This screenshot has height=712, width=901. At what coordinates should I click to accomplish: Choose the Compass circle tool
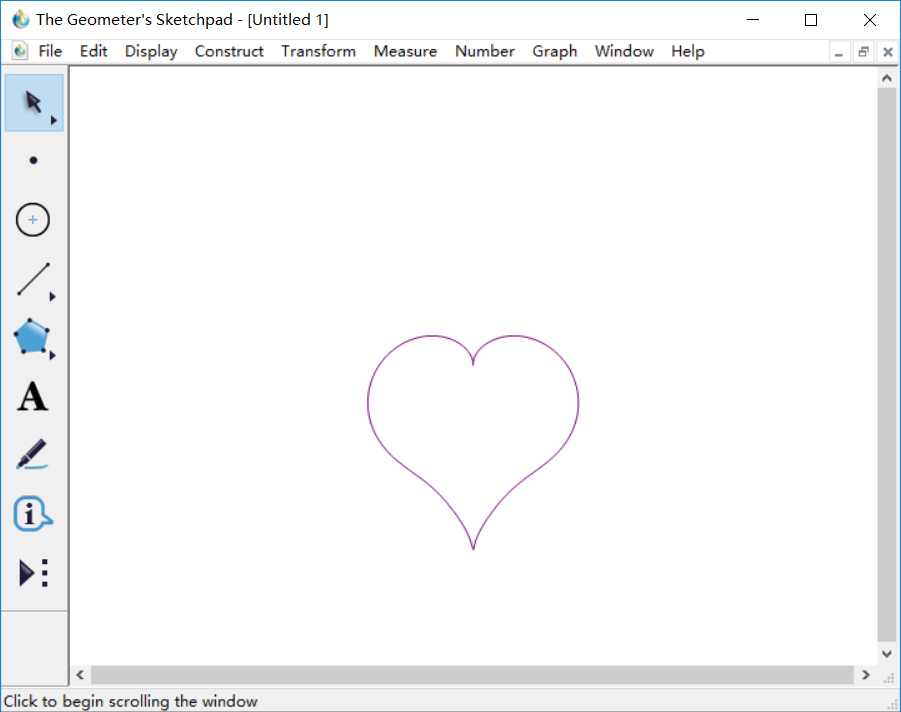tap(33, 220)
